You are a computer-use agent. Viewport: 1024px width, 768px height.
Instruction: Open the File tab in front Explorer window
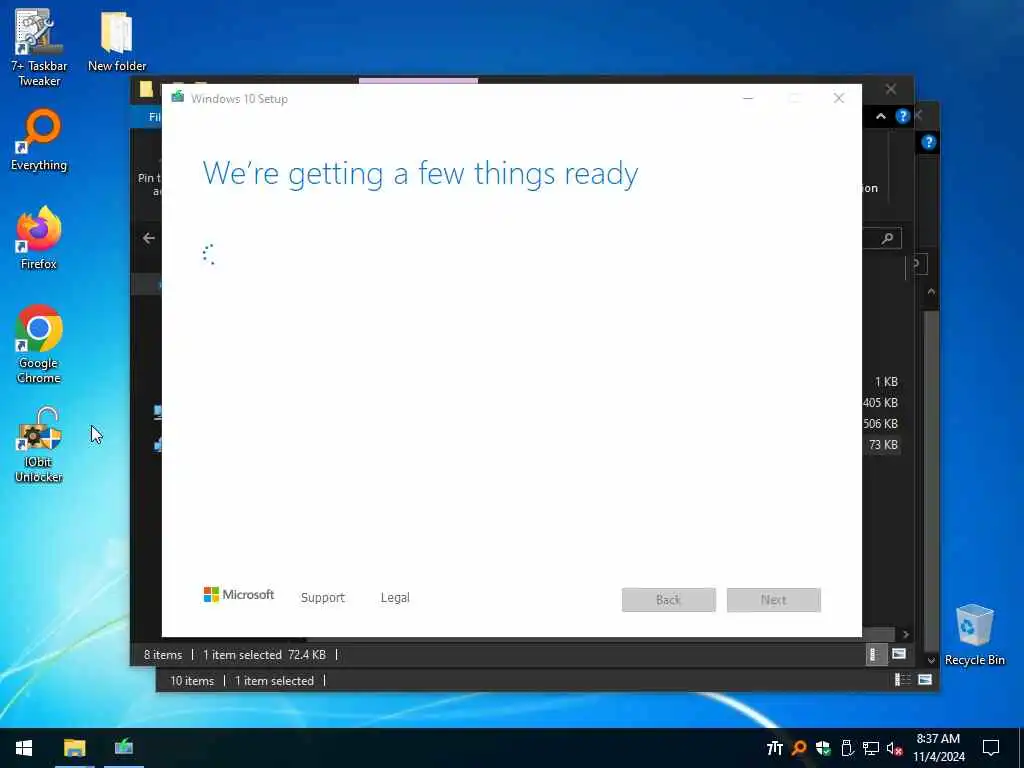click(x=154, y=117)
